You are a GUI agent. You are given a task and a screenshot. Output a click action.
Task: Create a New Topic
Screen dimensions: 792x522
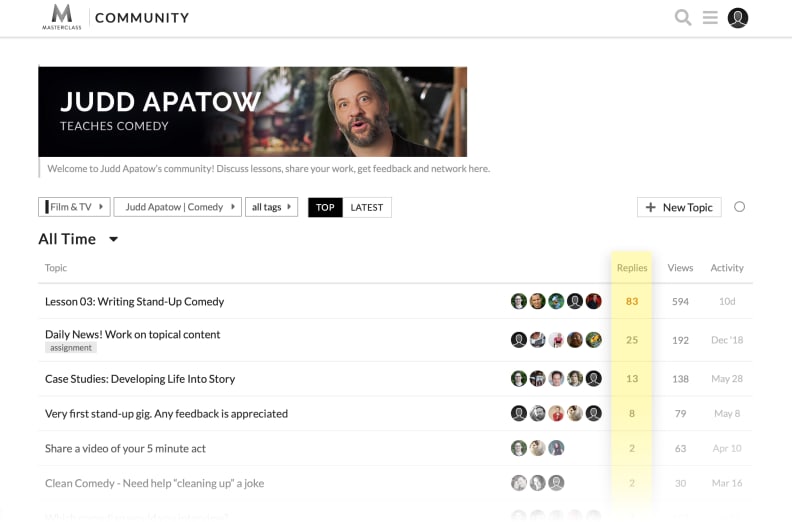click(x=679, y=207)
